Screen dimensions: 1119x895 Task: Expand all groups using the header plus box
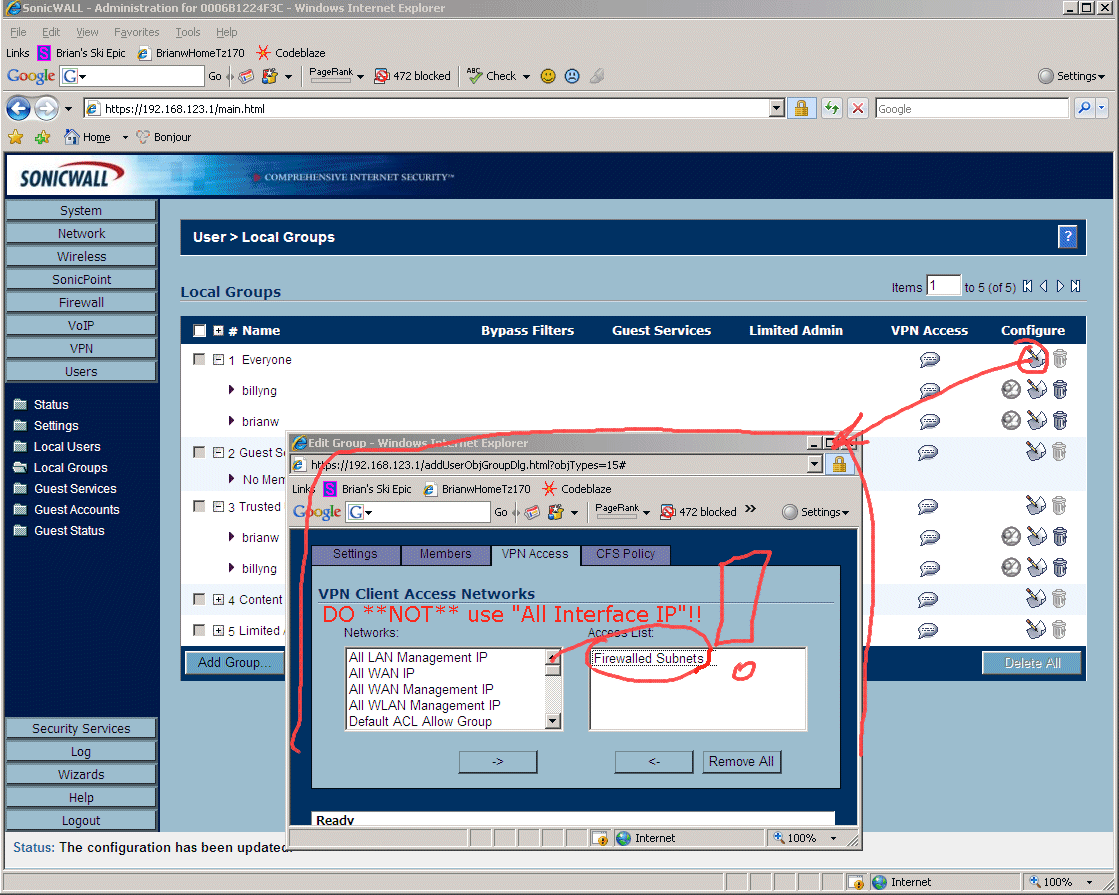click(x=218, y=330)
